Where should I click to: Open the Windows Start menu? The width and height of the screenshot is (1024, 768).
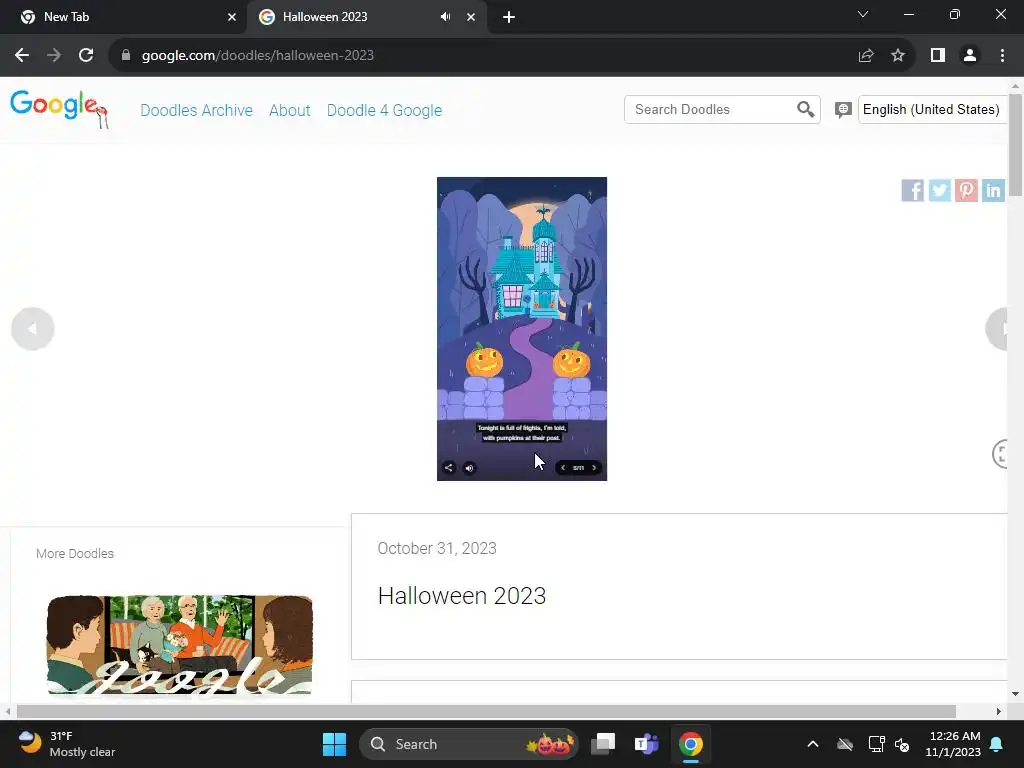click(334, 744)
